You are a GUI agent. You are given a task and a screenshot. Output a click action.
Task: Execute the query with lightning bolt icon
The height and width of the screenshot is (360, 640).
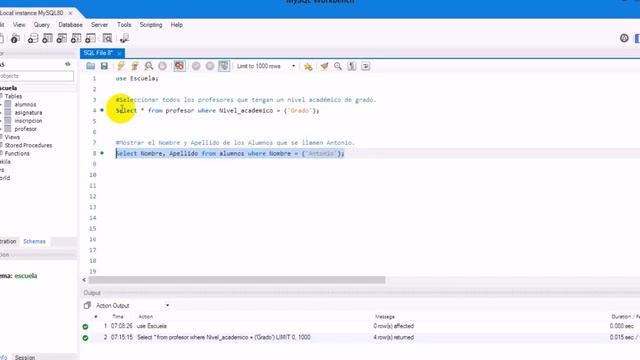pyautogui.click(x=121, y=66)
